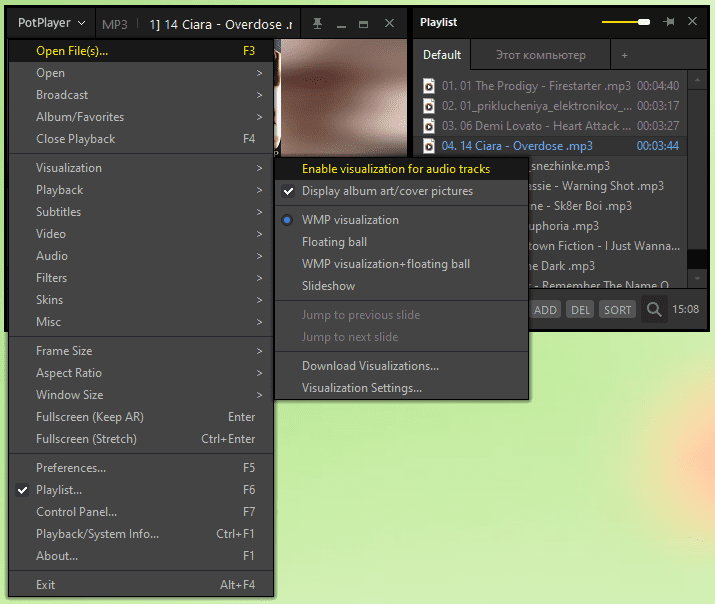Choose Exit from the menu
Image resolution: width=715 pixels, height=604 pixels.
(141, 584)
